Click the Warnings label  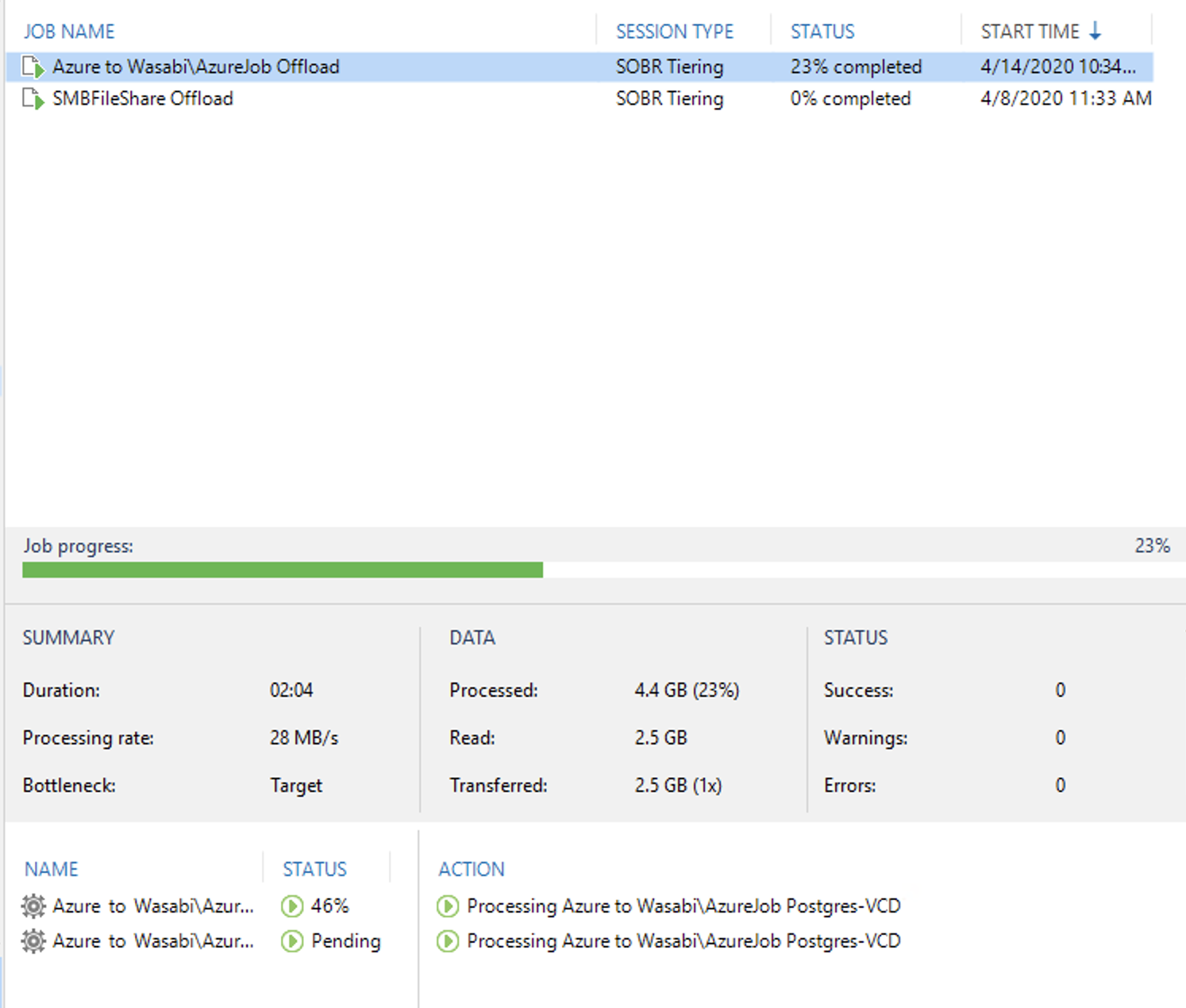[x=866, y=738]
